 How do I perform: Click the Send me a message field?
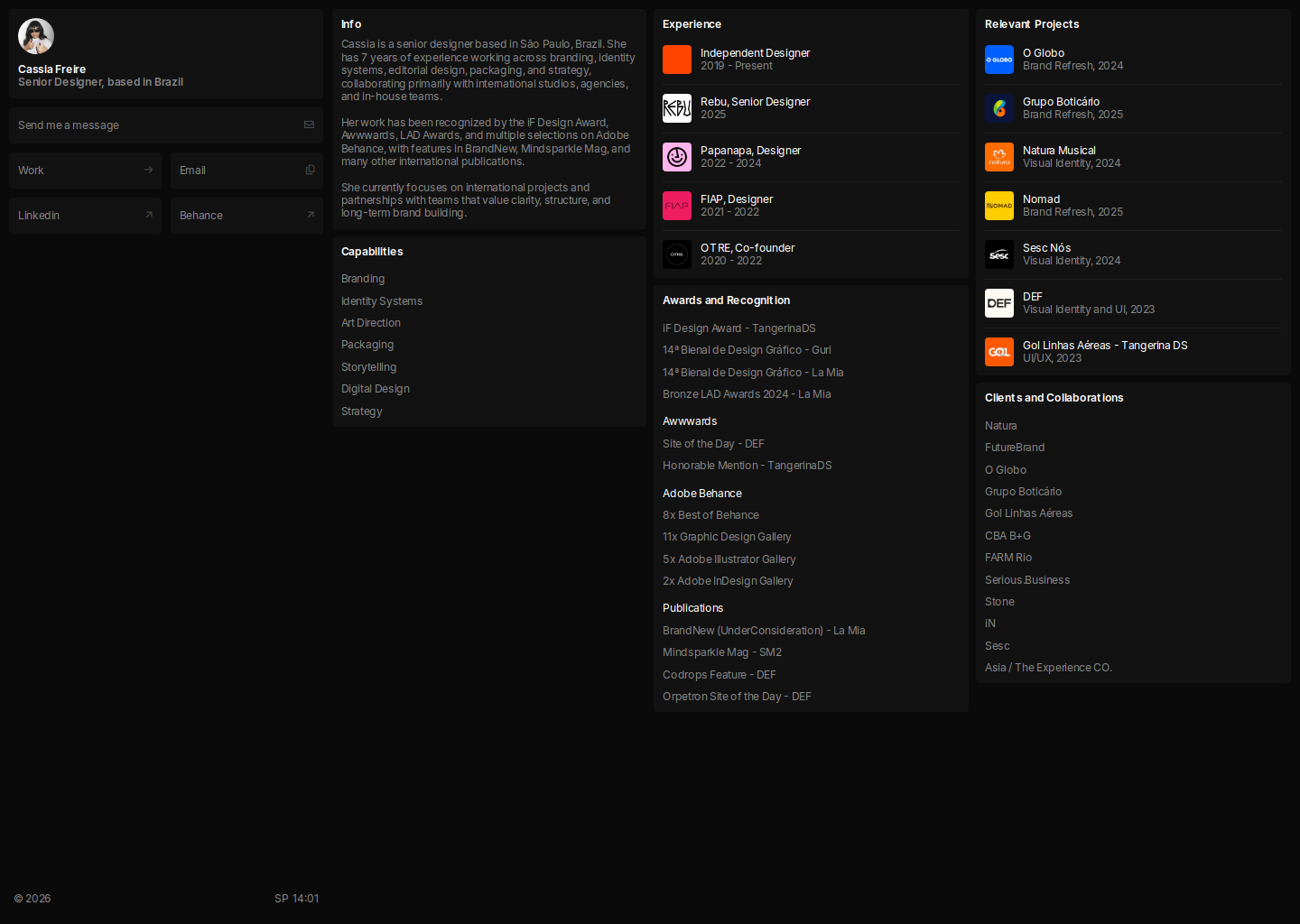(153, 125)
